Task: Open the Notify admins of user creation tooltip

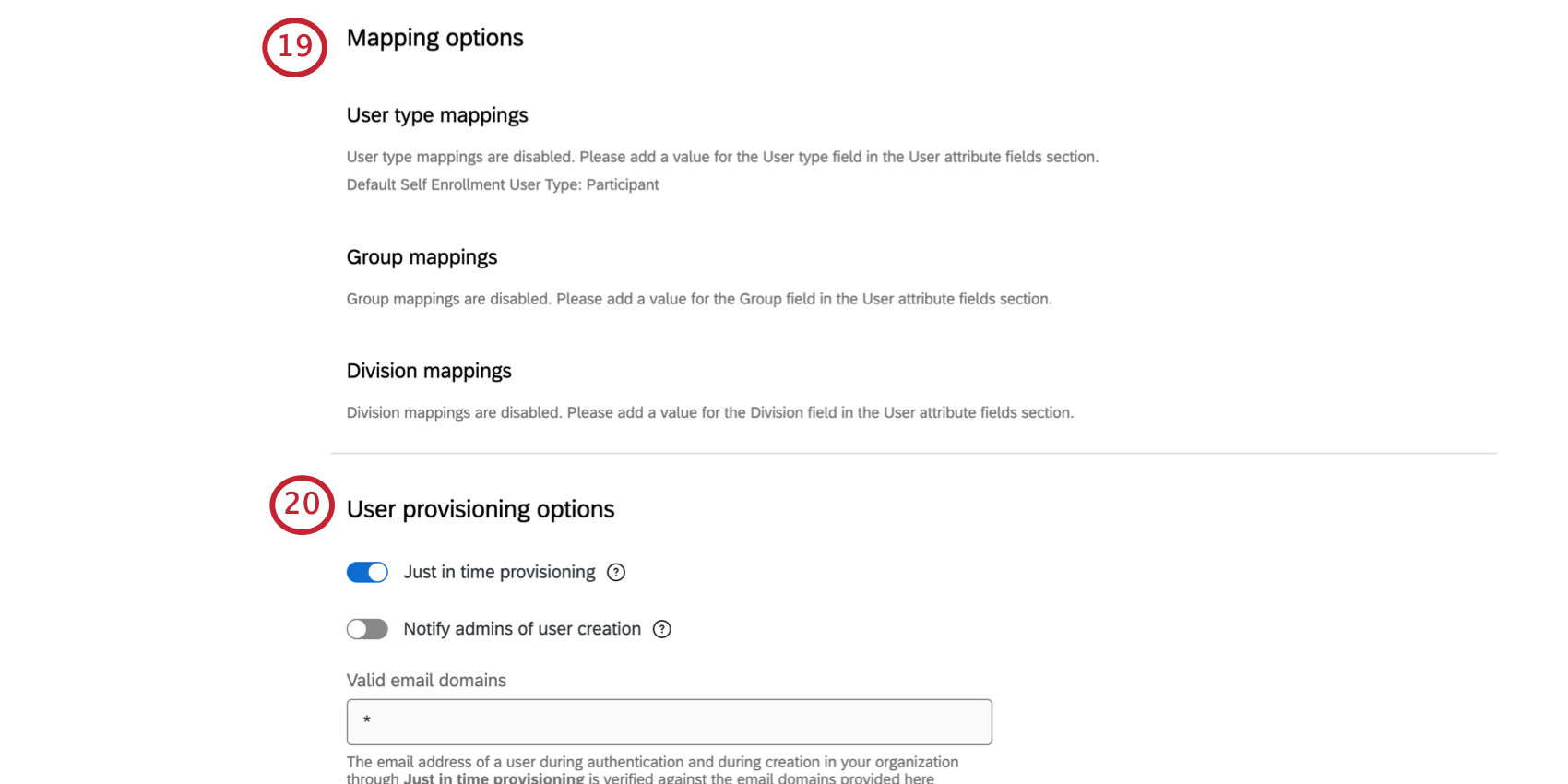Action: 662,629
